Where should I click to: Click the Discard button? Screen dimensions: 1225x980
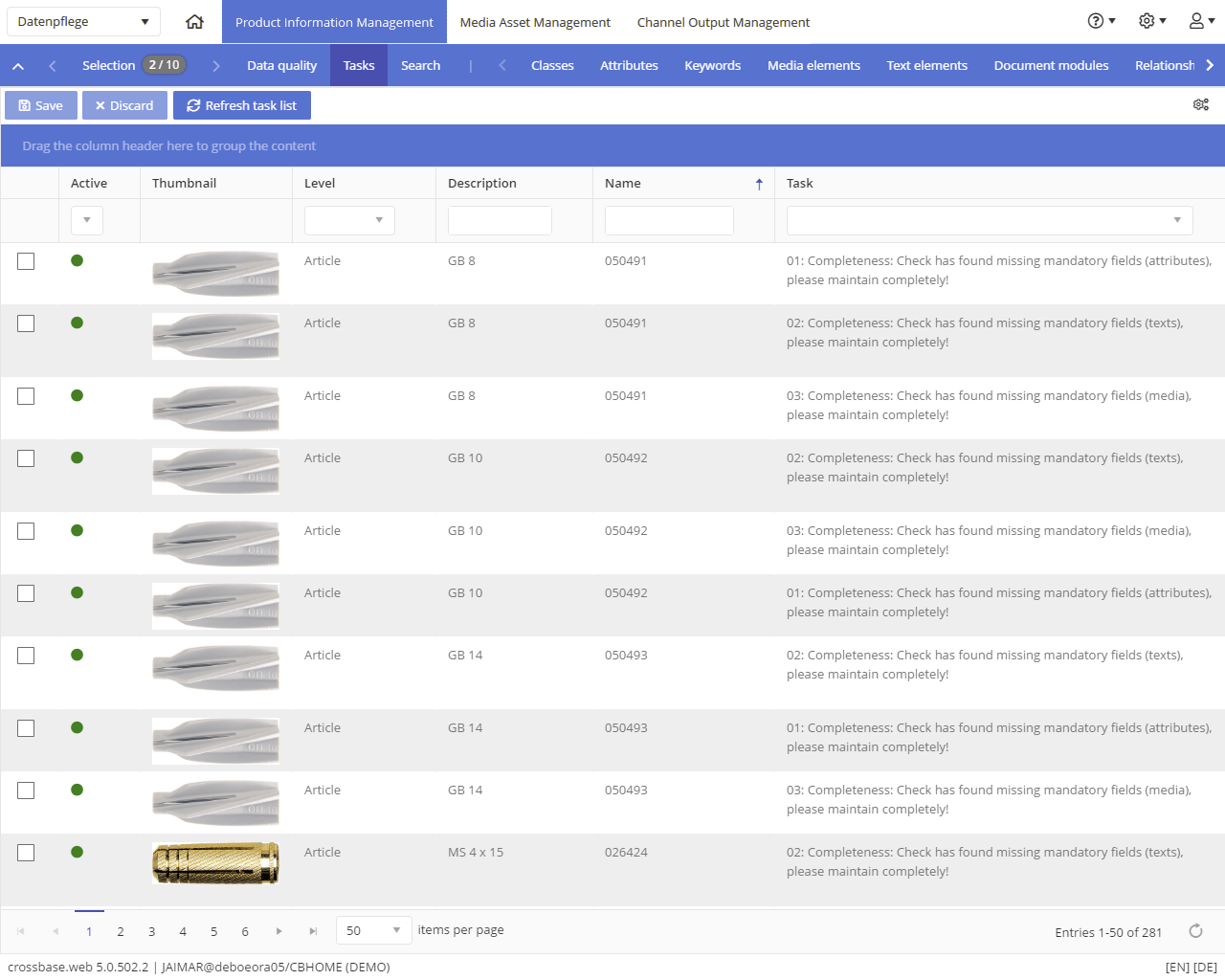(124, 105)
